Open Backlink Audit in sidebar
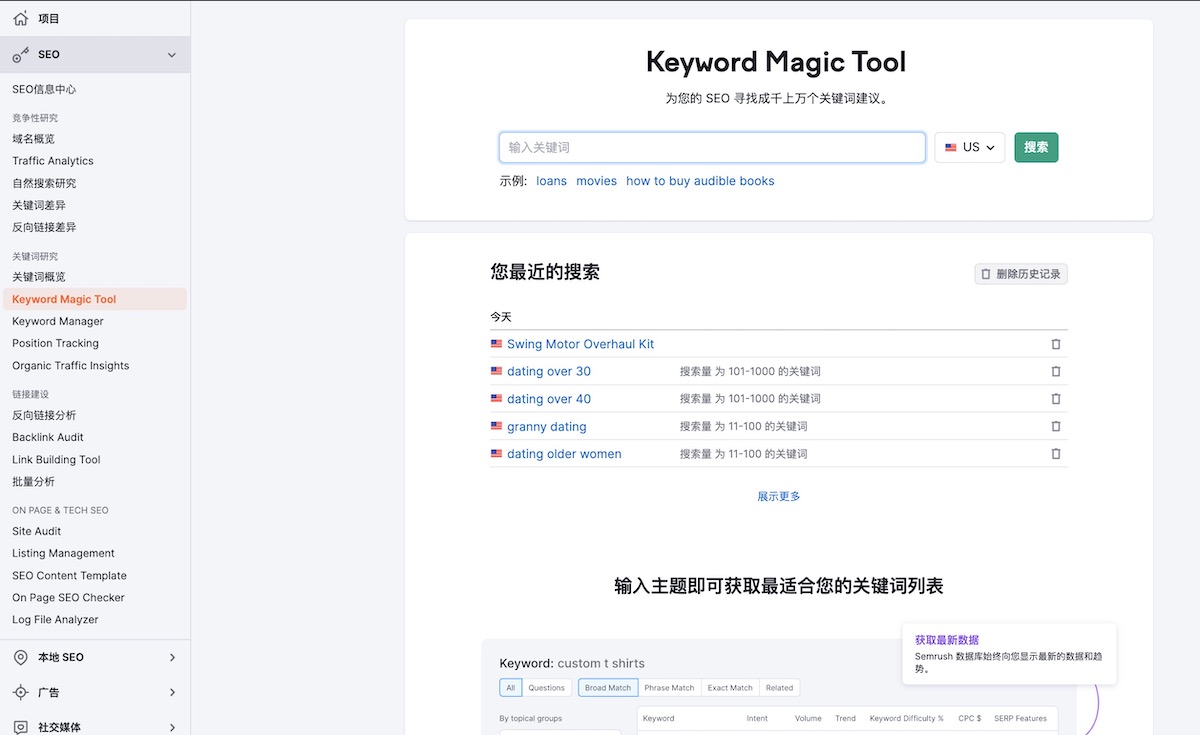 click(48, 437)
